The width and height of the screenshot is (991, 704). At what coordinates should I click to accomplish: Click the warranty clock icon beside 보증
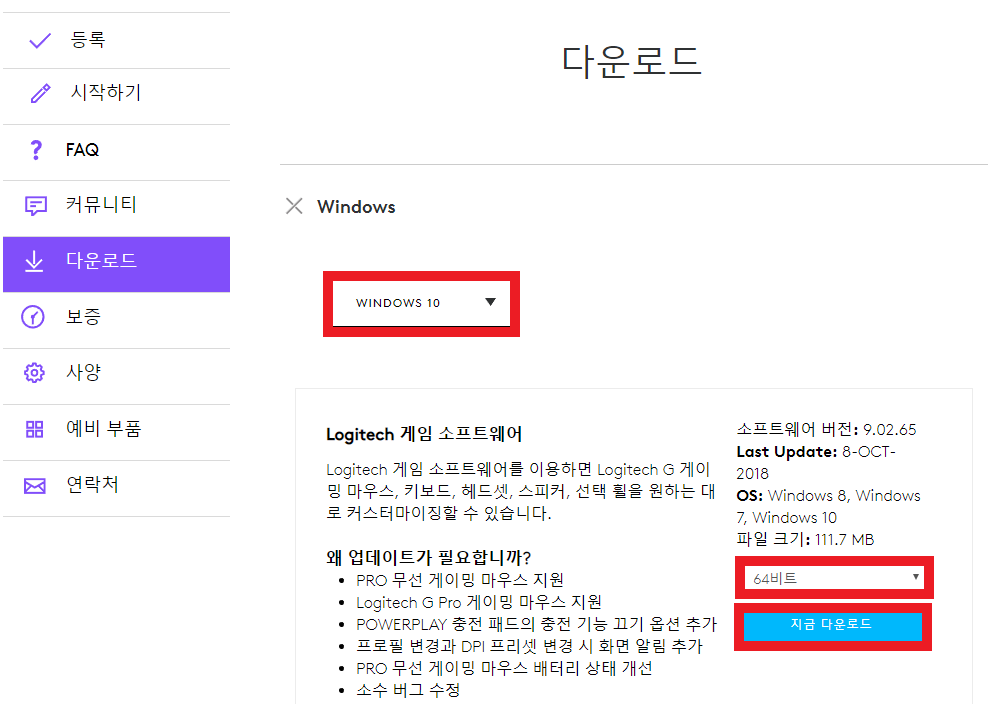pyautogui.click(x=33, y=317)
